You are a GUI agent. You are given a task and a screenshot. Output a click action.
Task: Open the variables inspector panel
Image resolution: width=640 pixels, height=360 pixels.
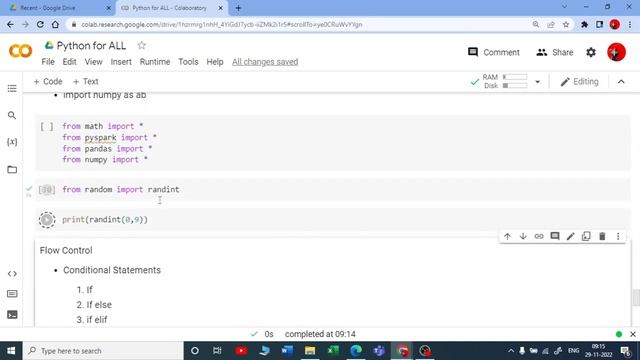point(12,142)
